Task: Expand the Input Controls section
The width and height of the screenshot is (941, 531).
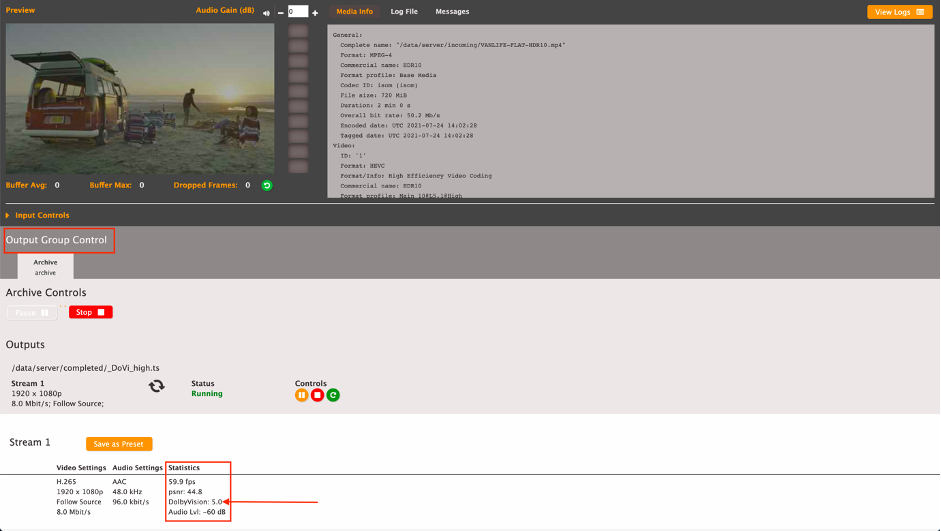Action: (x=37, y=215)
